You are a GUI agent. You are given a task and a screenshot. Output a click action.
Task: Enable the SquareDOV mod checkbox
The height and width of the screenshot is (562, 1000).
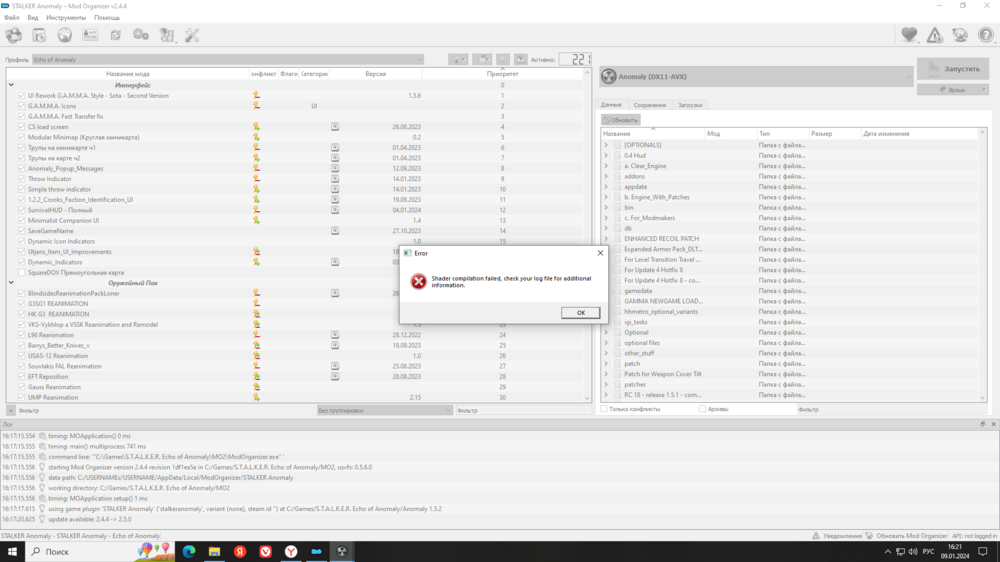pos(22,272)
